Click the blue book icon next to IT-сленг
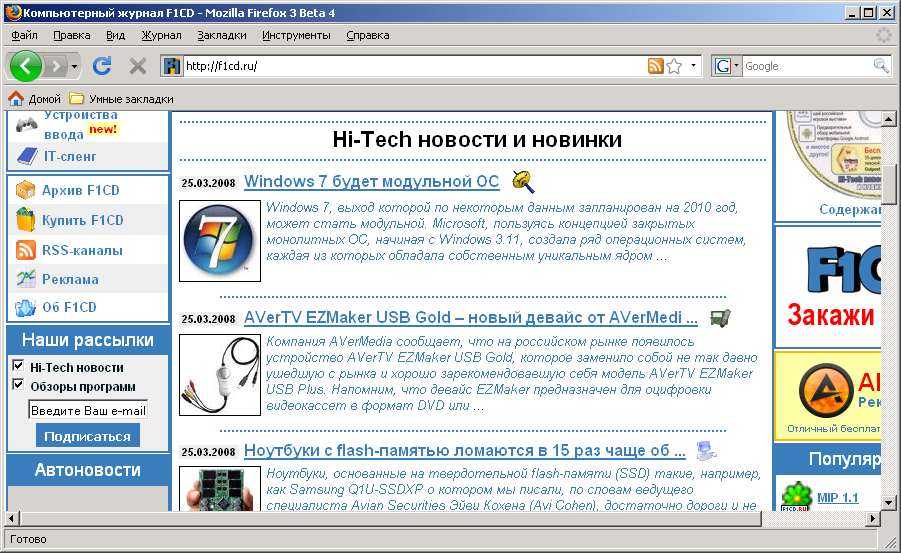 pos(27,156)
